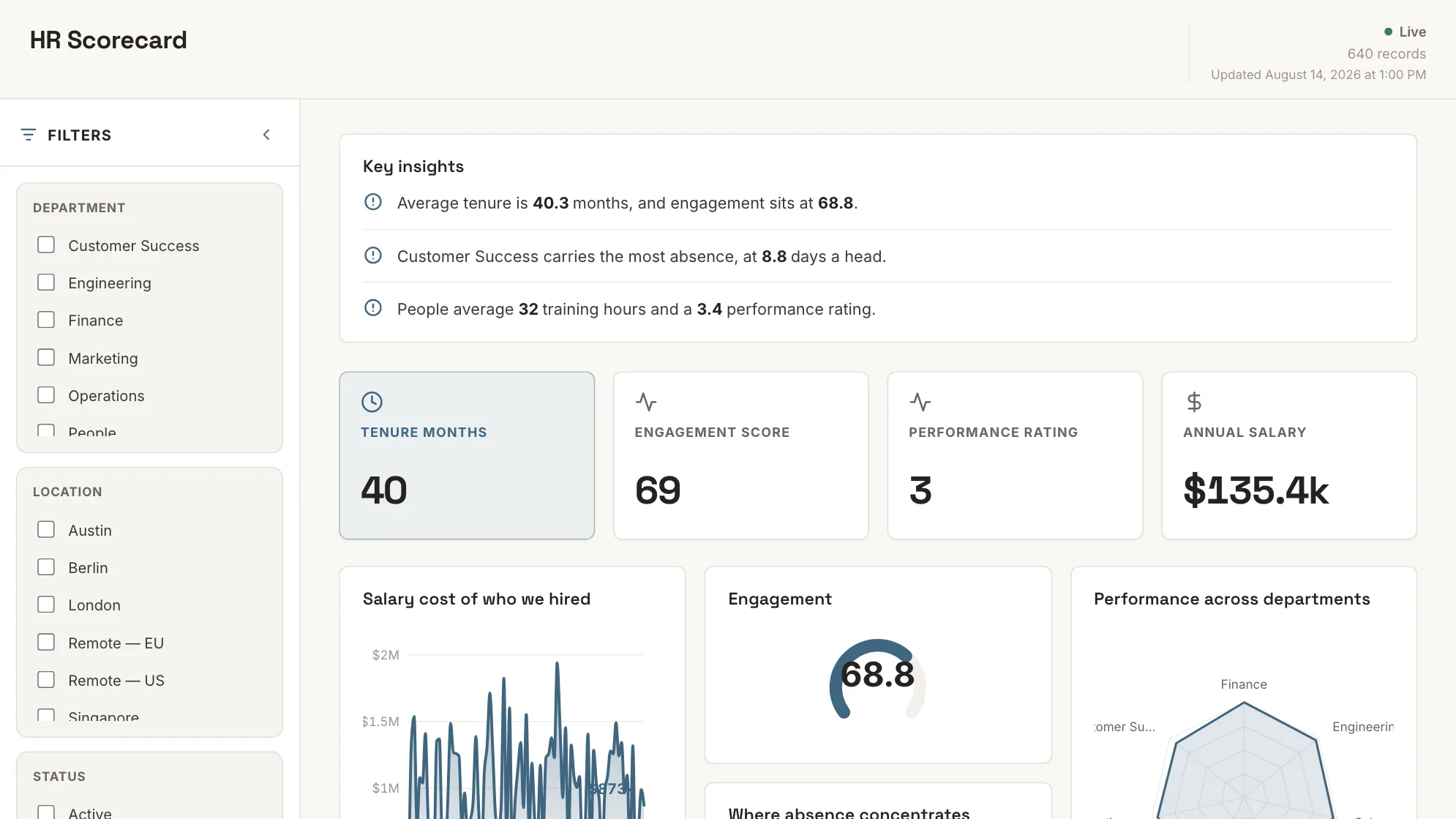Check the Remote — EU location filter

pos(46,643)
